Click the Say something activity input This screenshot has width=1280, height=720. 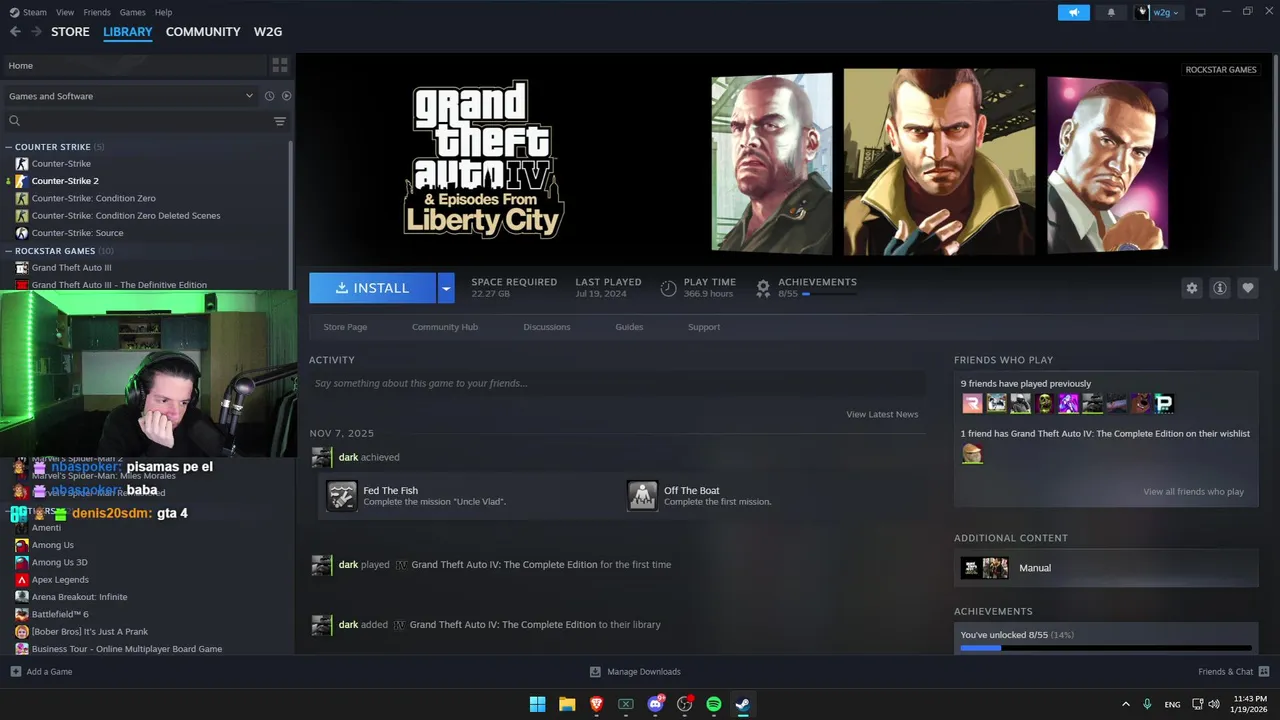[616, 383]
